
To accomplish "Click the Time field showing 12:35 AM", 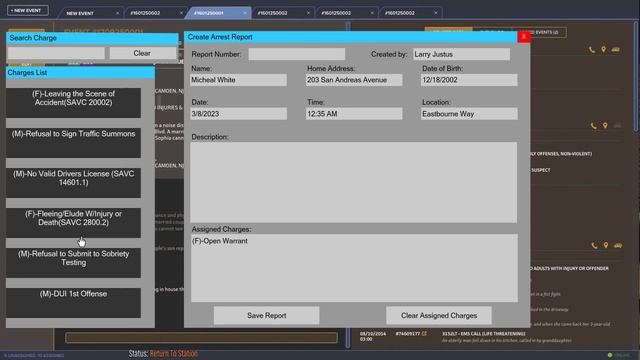I will pyautogui.click(x=354, y=114).
